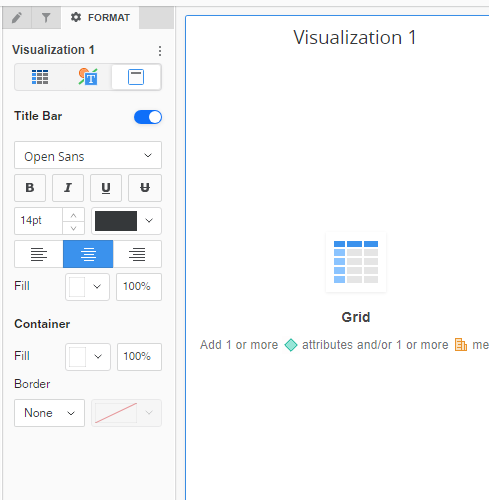Apply strikethrough to the title
This screenshot has height=500, width=489.
coord(145,188)
